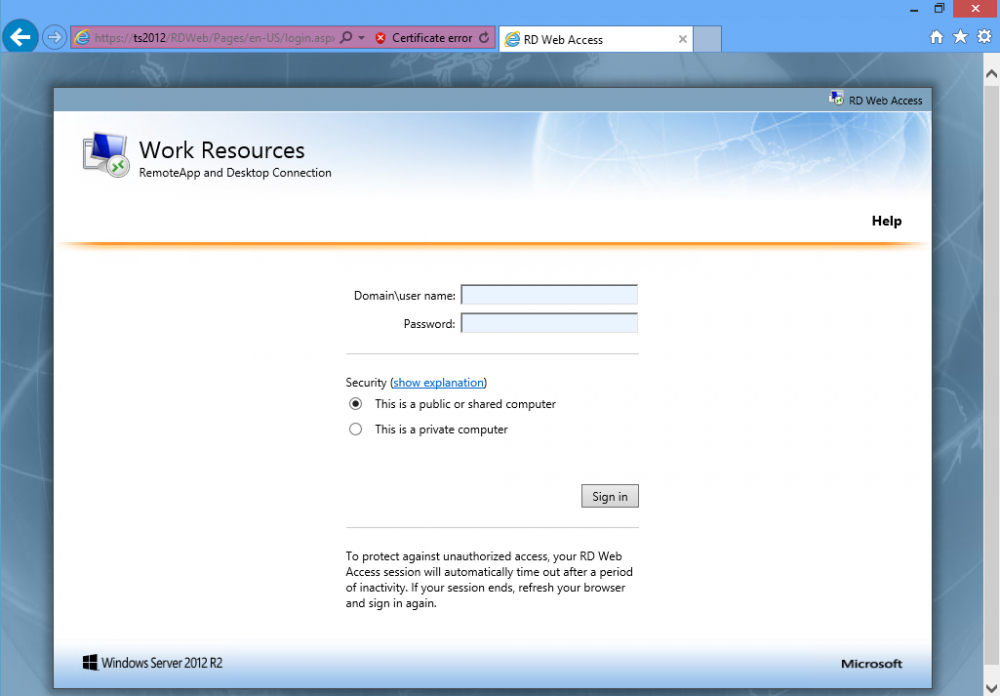This screenshot has height=696, width=1000.
Task: Click the Work Resources computer logo icon
Action: [106, 154]
